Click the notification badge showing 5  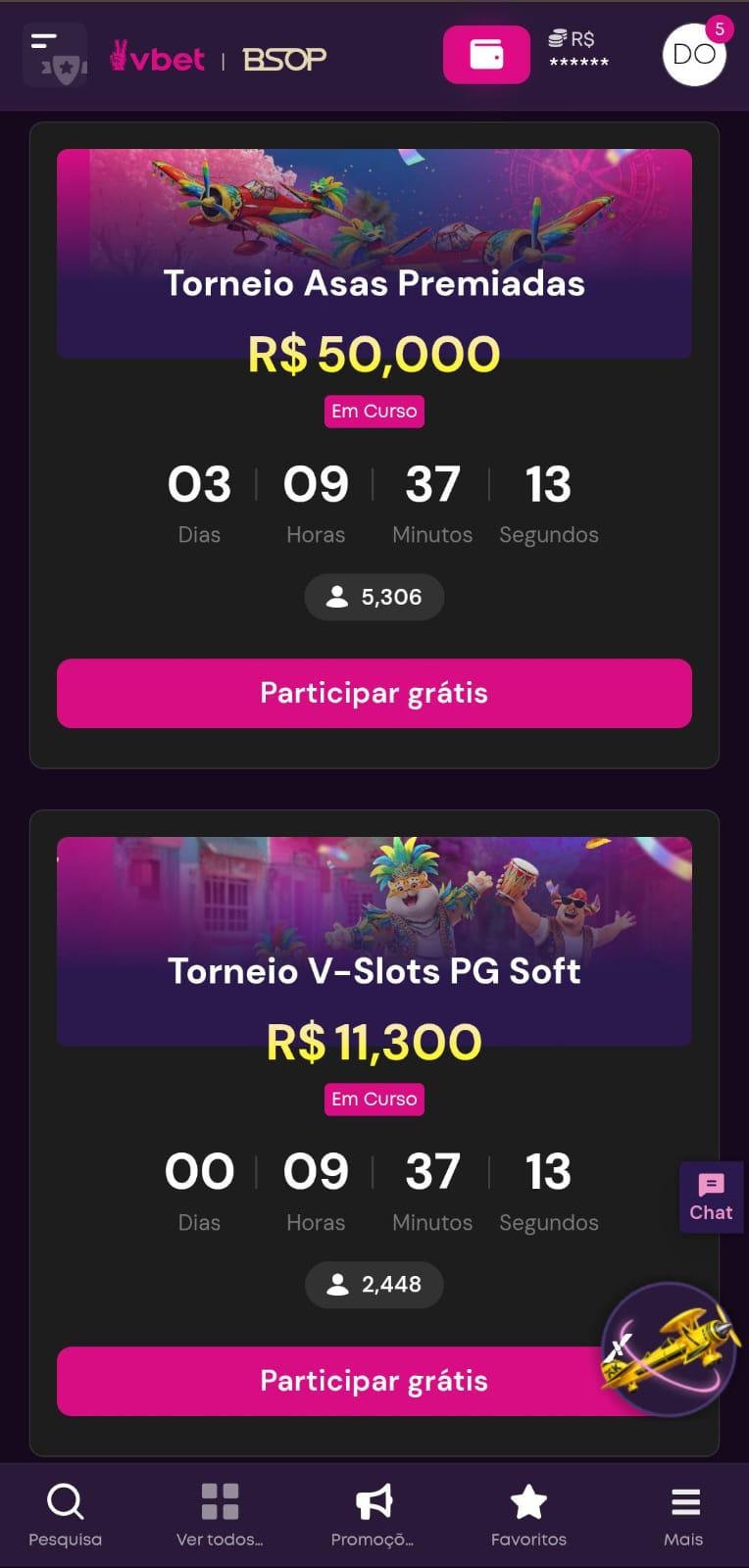pyautogui.click(x=720, y=28)
